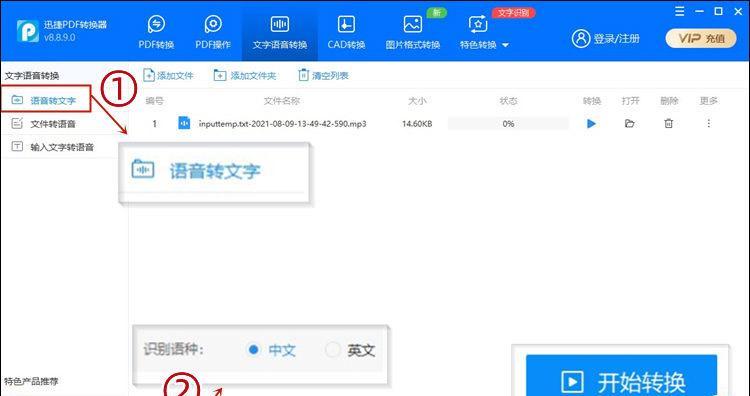Open the file folder icon in the row

(629, 124)
